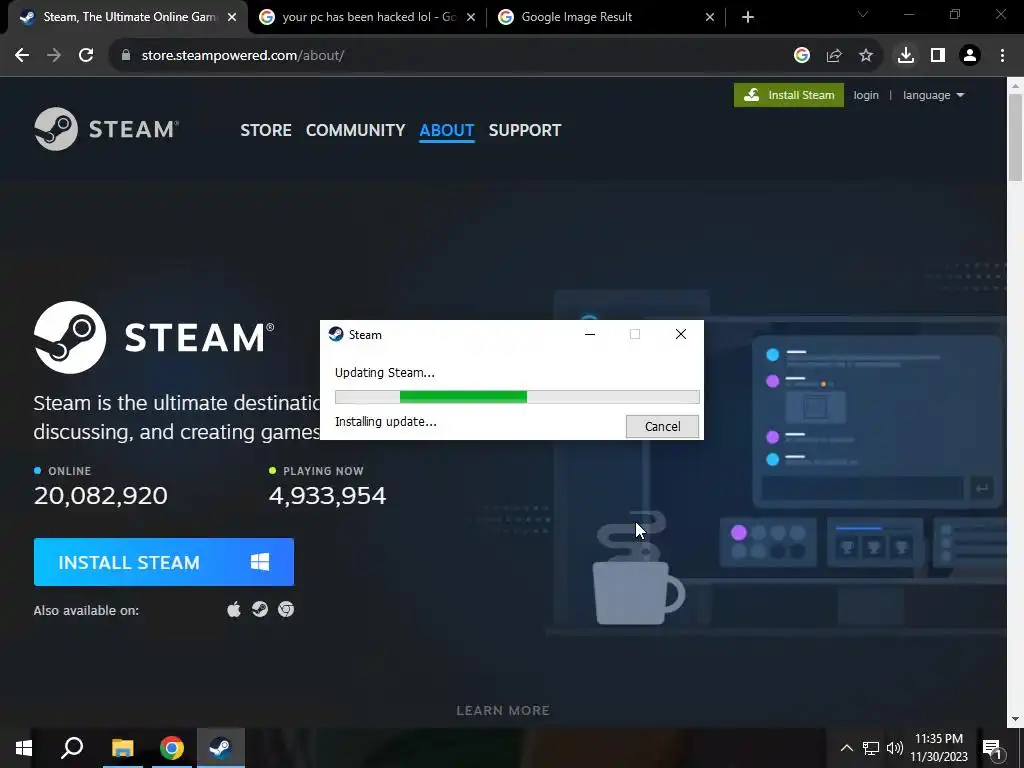Open the COMMUNITY menu item
This screenshot has height=768, width=1024.
coord(355,130)
